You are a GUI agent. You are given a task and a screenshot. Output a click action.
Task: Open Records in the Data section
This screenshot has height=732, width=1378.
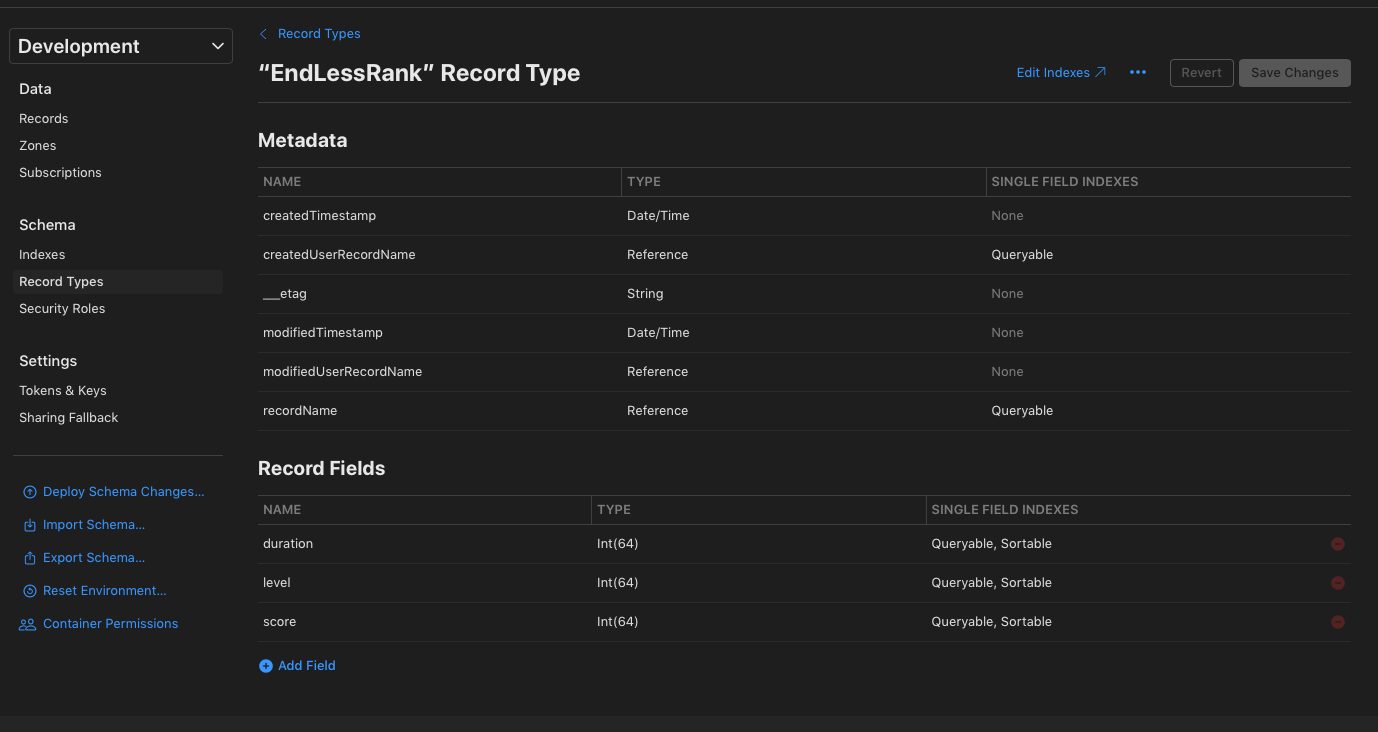(44, 119)
